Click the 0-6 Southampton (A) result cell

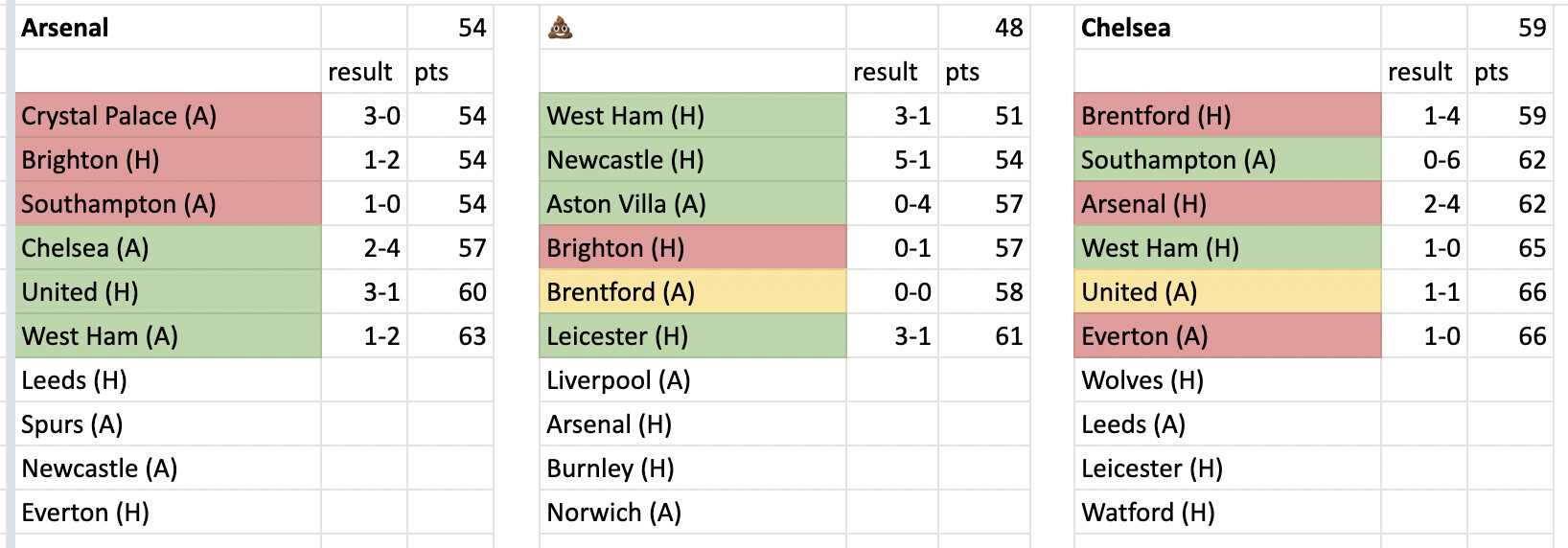[x=1424, y=160]
